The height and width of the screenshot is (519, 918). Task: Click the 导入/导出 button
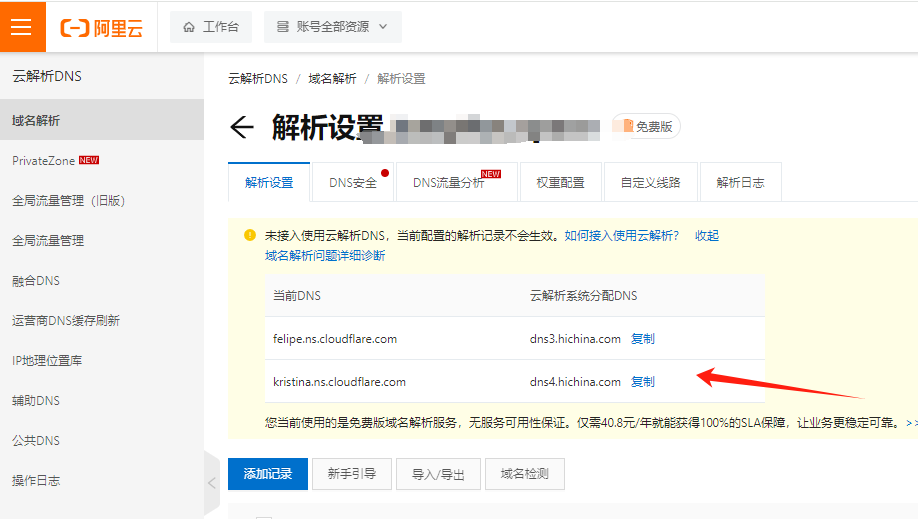tap(438, 474)
